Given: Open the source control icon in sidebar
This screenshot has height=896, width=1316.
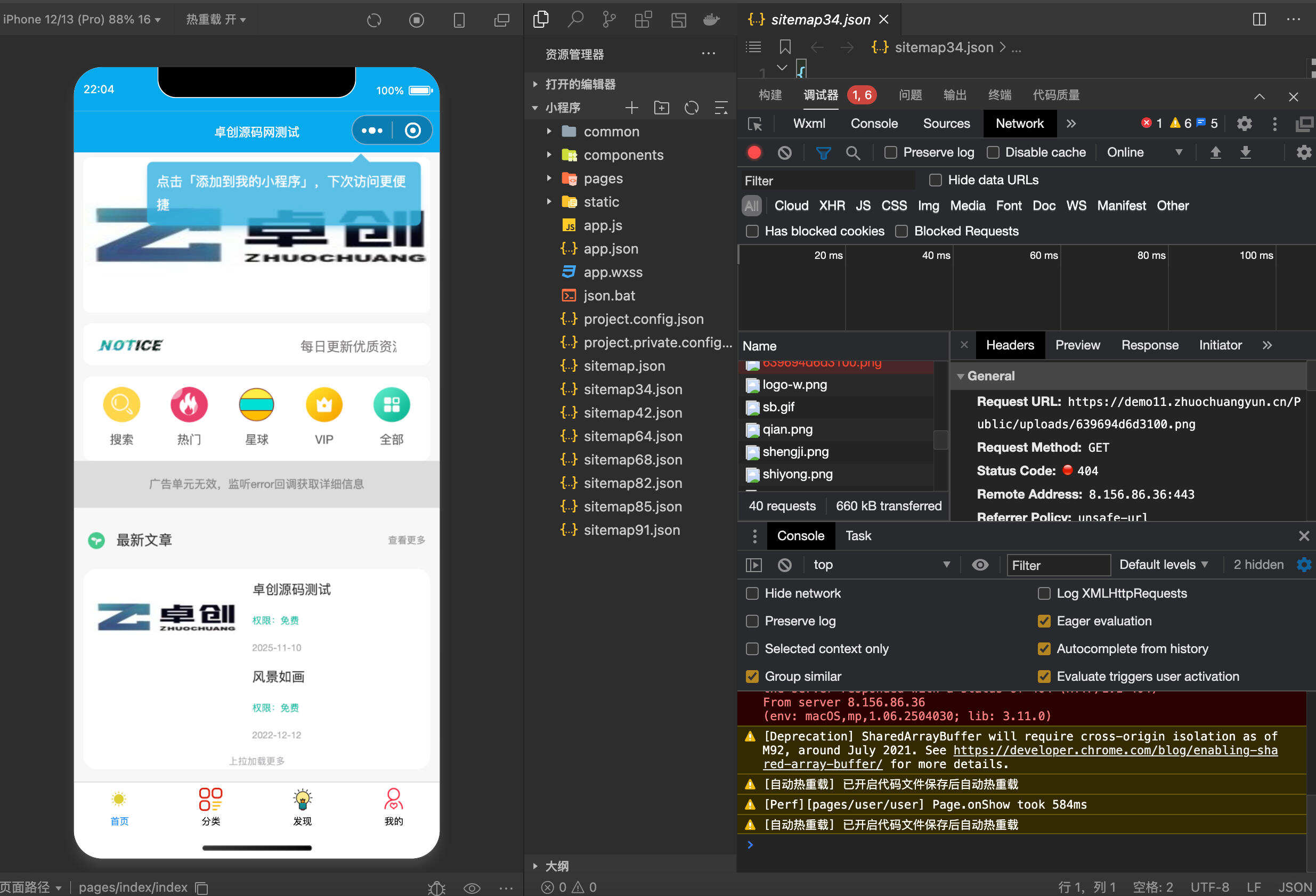Looking at the screenshot, I should [610, 20].
